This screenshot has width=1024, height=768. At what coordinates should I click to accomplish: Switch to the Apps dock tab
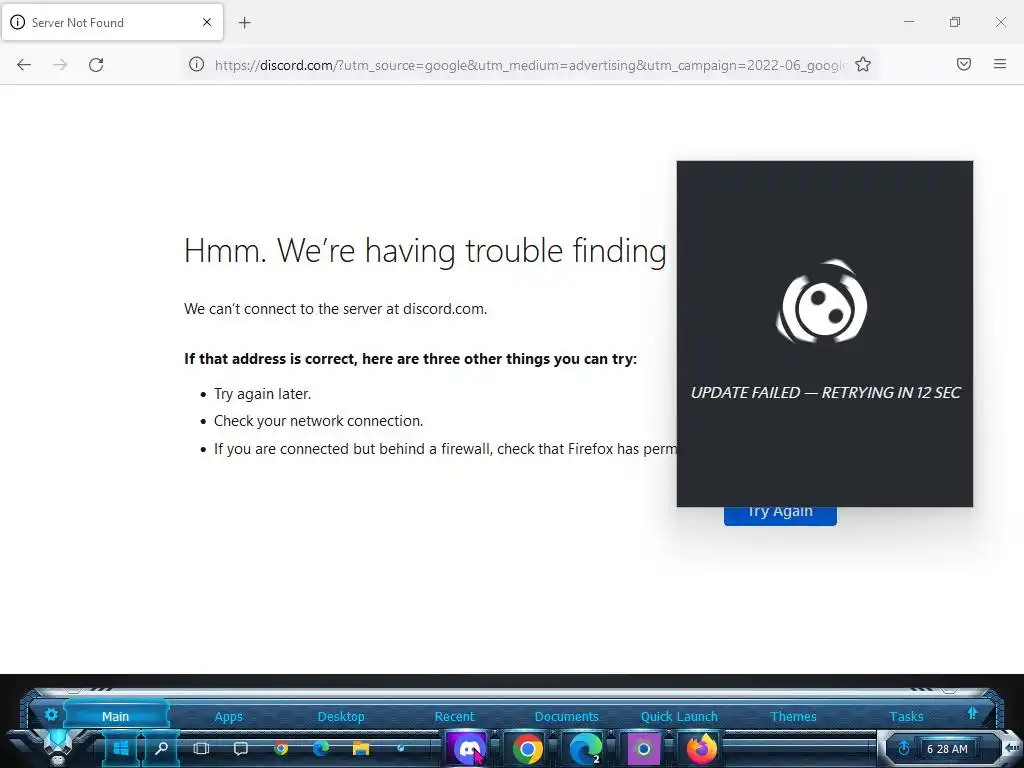pos(229,716)
